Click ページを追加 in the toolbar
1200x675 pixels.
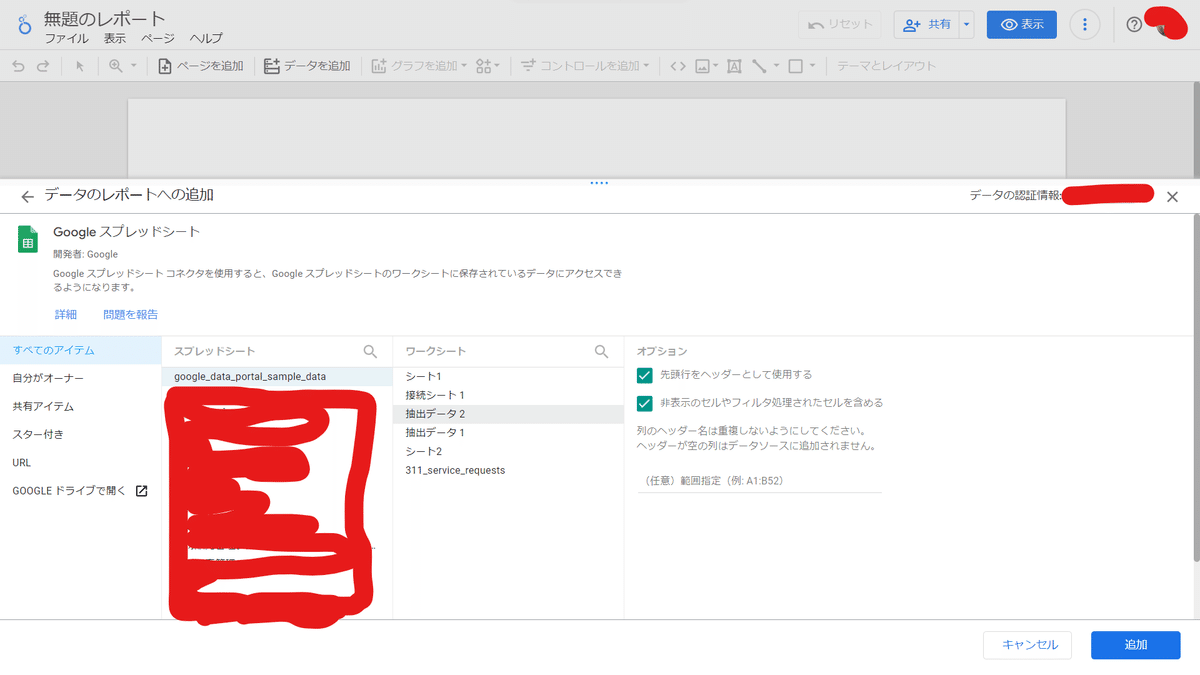[200, 66]
